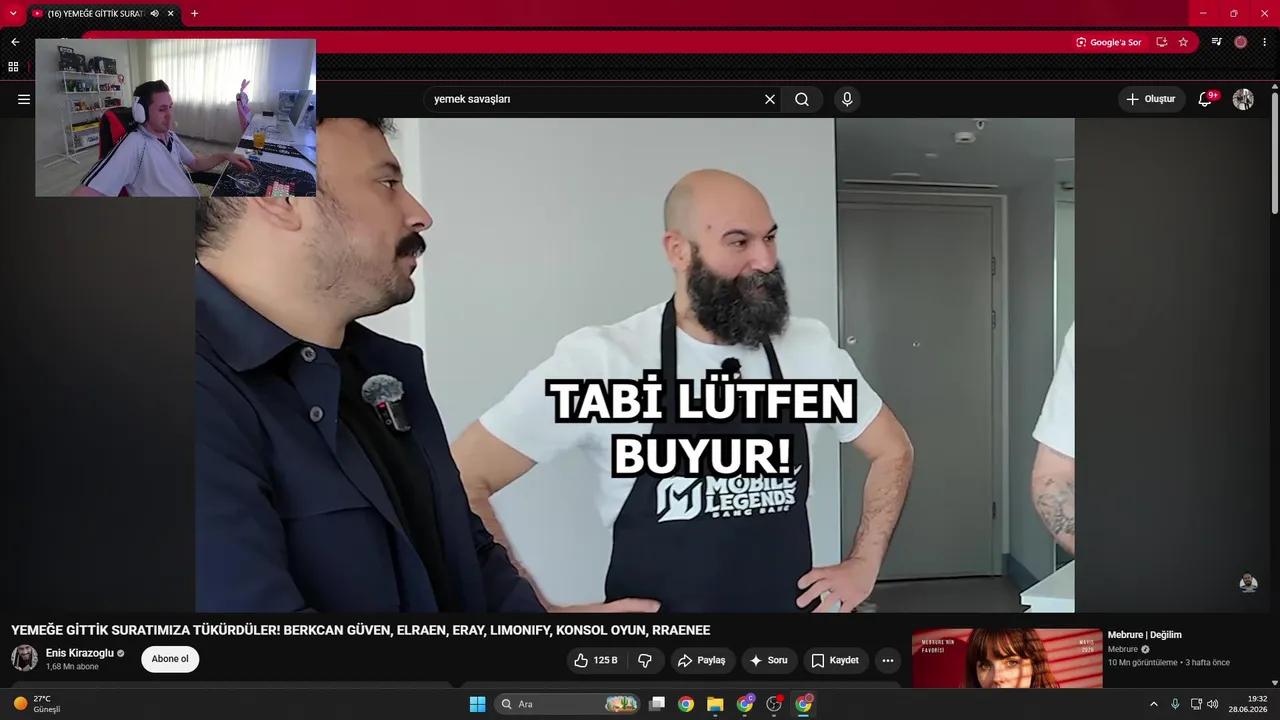The height and width of the screenshot is (720, 1280).
Task: Expand the tab search dropdown arrow
Action: [13, 13]
